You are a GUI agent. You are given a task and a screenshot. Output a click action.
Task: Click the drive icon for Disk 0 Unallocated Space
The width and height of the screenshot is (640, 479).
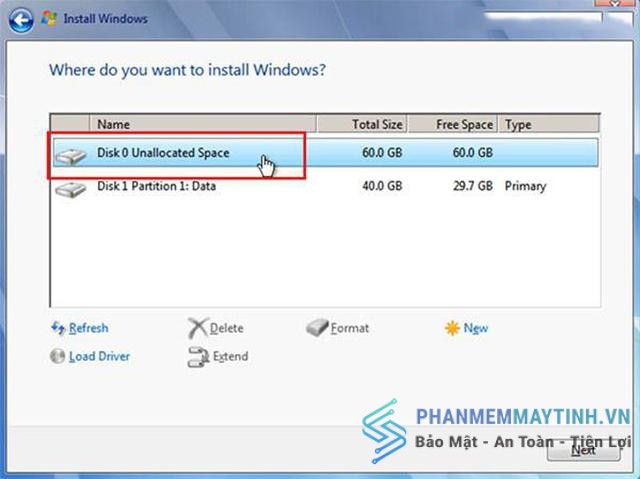pyautogui.click(x=71, y=157)
